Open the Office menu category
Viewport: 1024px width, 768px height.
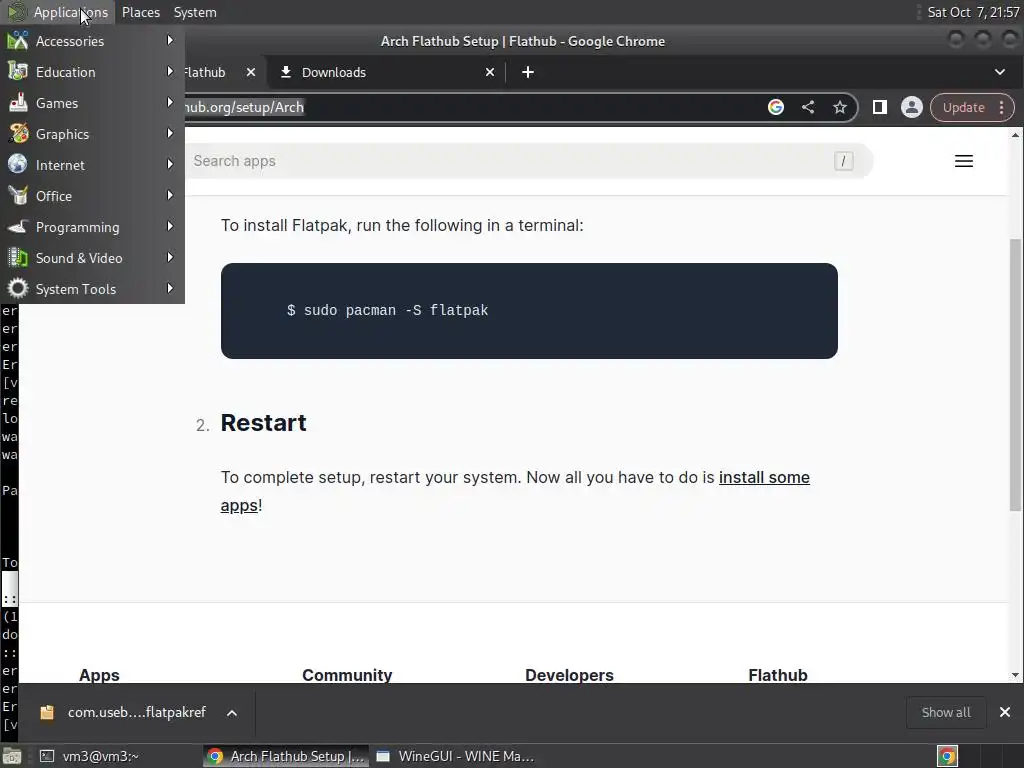click(x=92, y=196)
